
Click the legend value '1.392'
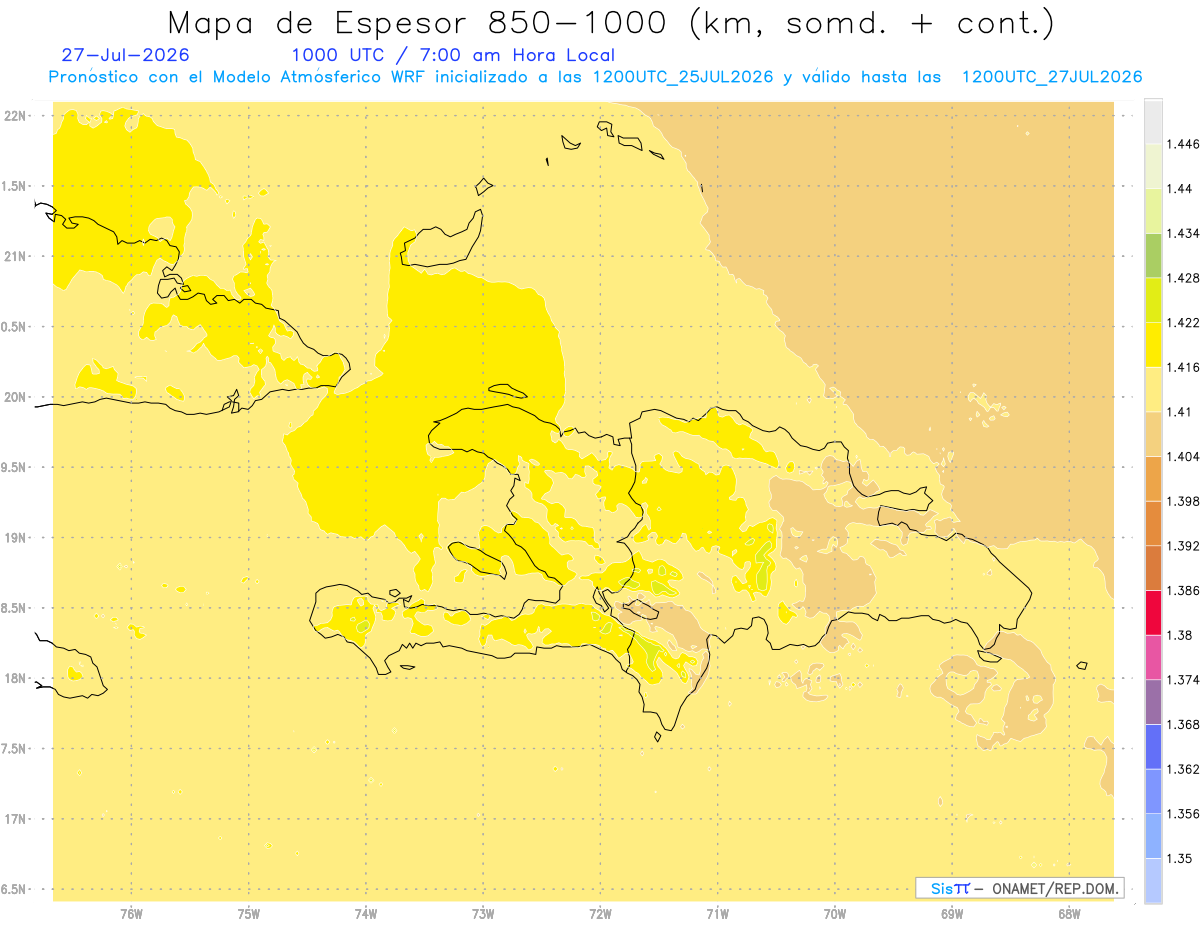click(x=1184, y=546)
